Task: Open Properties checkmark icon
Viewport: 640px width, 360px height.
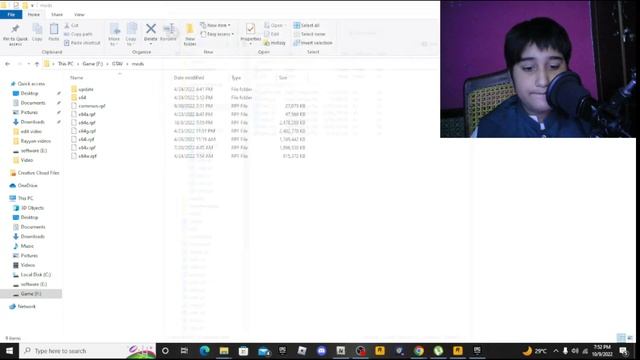Action: point(250,29)
